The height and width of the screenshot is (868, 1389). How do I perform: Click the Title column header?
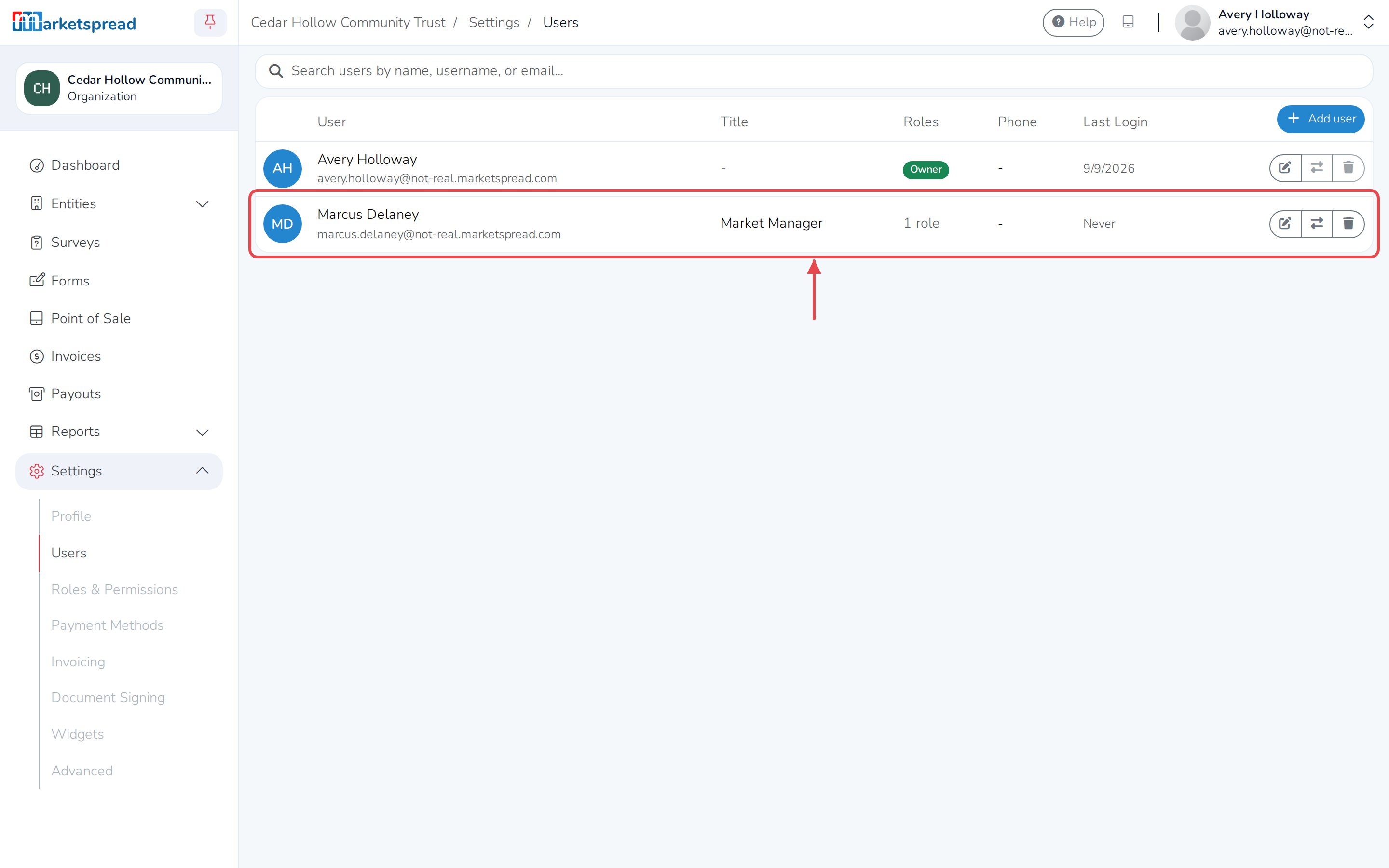pyautogui.click(x=734, y=122)
